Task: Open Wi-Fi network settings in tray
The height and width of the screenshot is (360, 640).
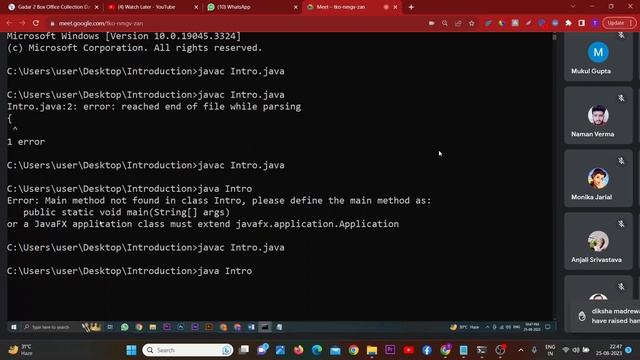Action: [x=566, y=350]
